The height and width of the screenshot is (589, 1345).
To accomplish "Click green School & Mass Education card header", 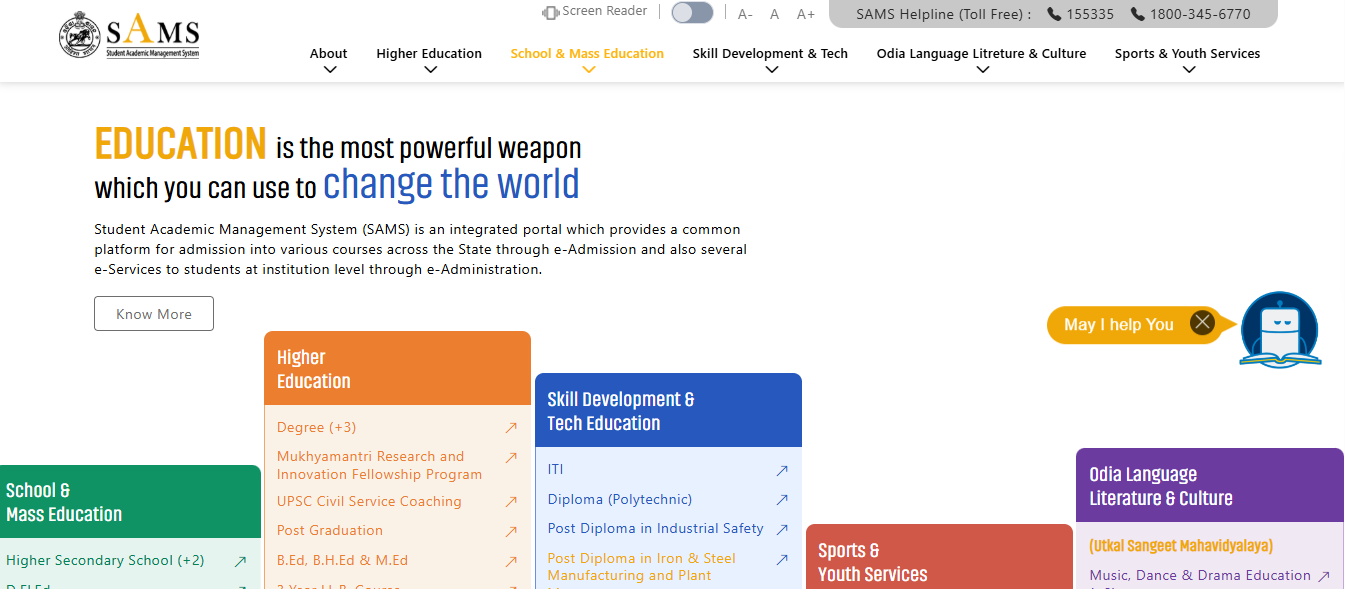I will (130, 502).
